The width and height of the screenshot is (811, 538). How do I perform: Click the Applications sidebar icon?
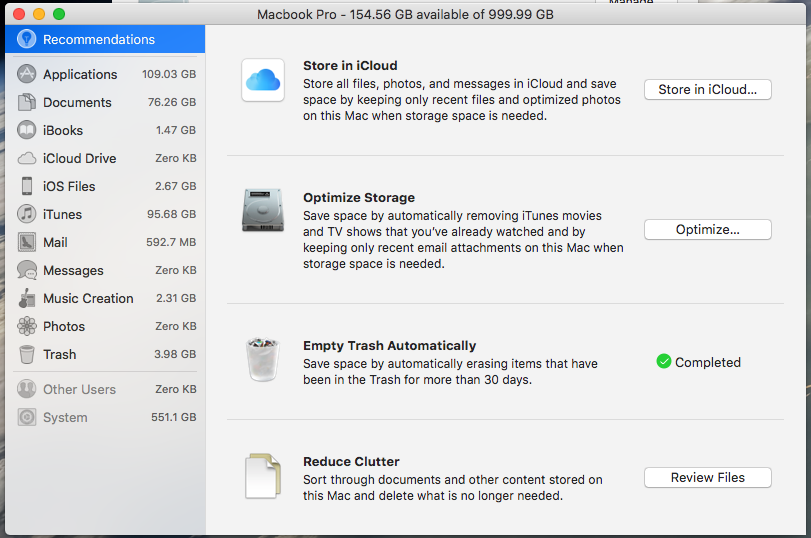click(x=26, y=74)
